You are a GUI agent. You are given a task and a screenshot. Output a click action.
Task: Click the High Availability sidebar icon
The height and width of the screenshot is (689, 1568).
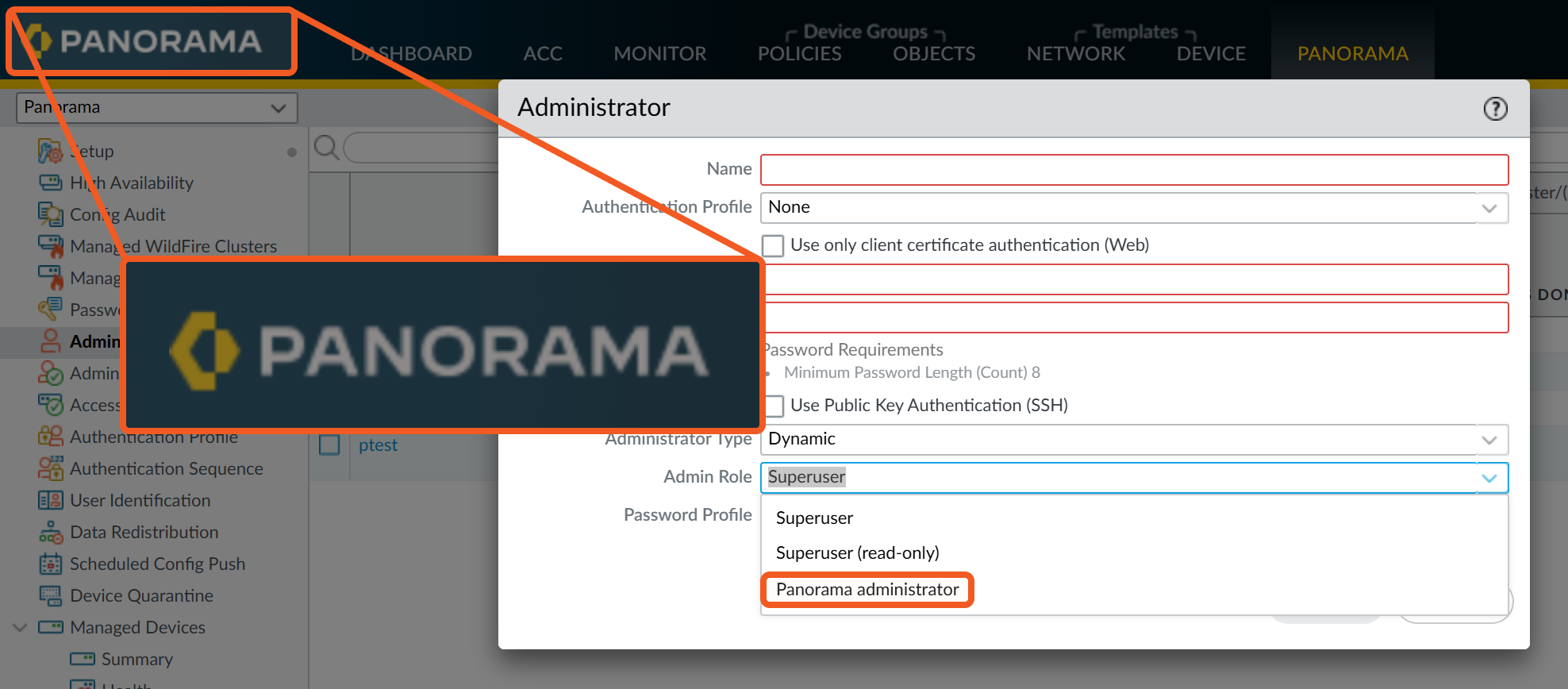point(50,183)
